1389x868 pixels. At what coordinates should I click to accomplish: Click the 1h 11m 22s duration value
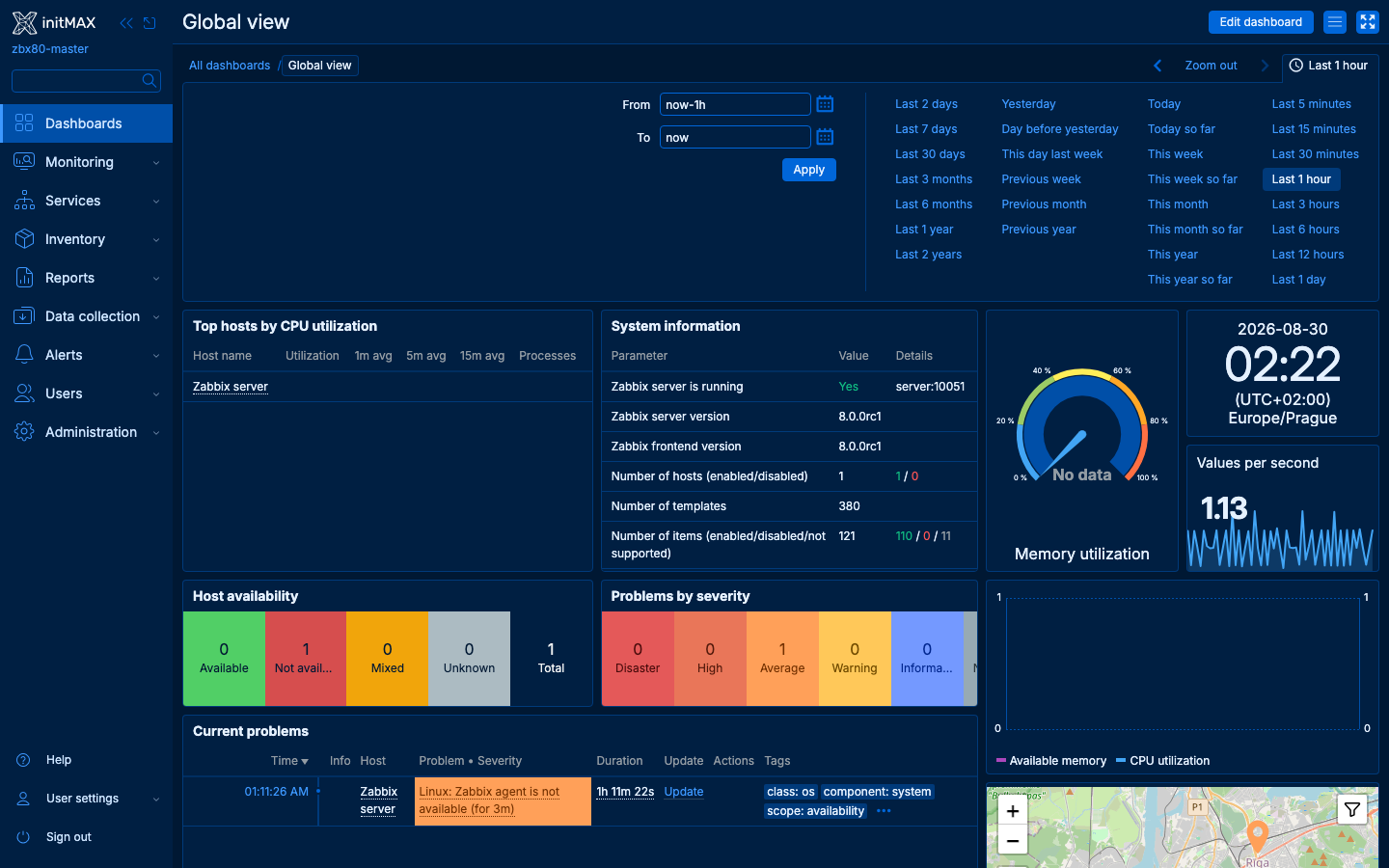coord(625,792)
